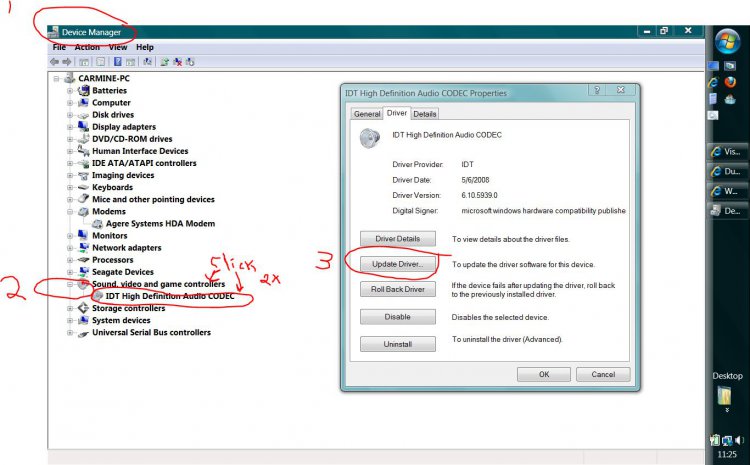750x465 pixels.
Task: Click the Mice and other pointing devices icon
Action: pyautogui.click(x=84, y=199)
